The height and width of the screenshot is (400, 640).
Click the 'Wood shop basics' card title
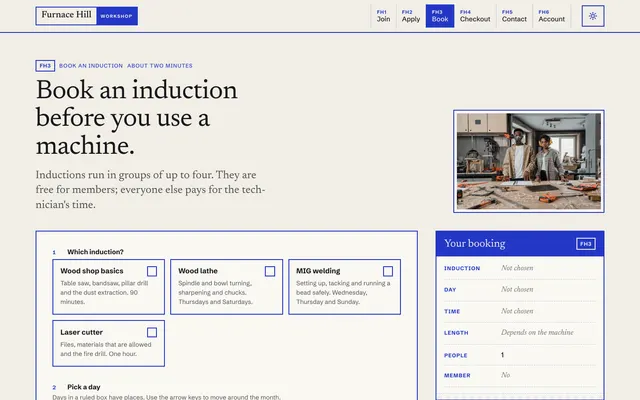[92, 271]
